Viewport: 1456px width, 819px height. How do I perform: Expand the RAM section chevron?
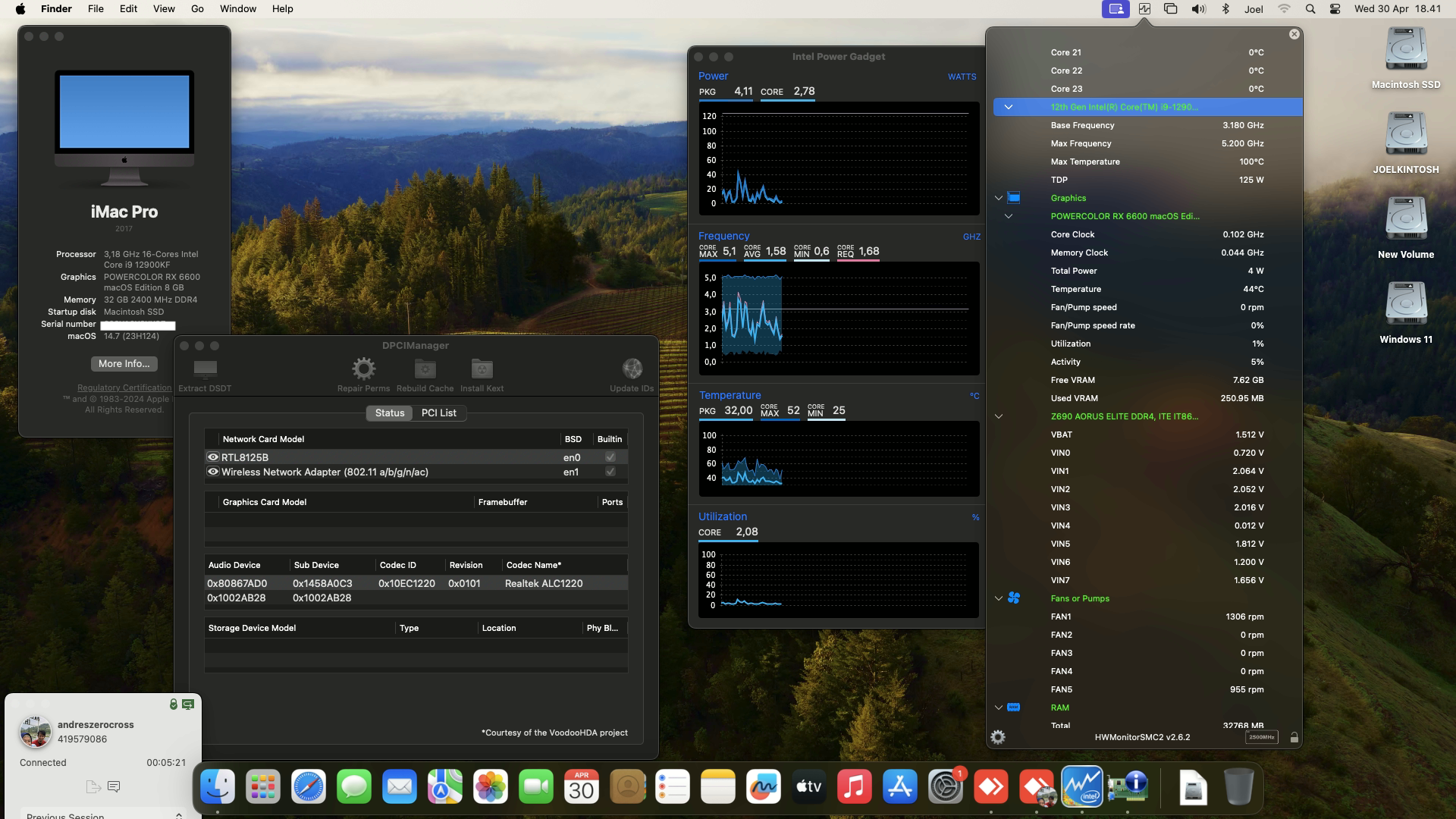(x=999, y=707)
